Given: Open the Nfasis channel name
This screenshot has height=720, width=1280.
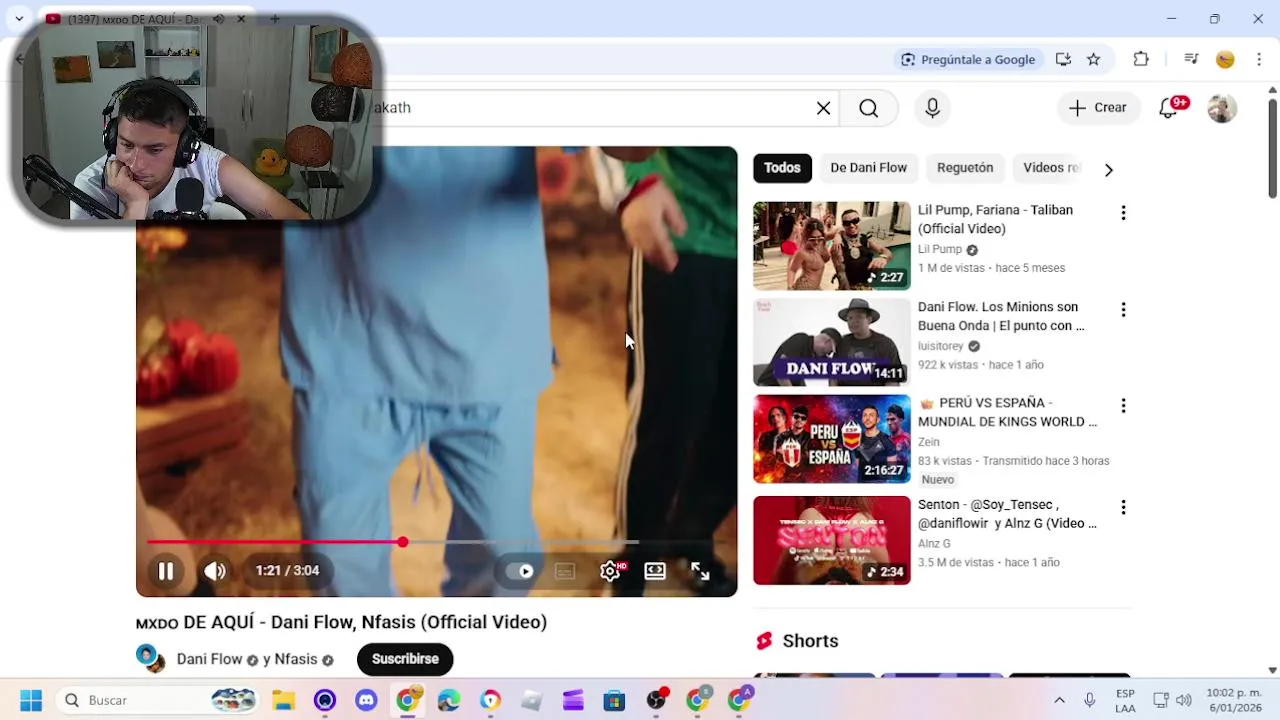Looking at the screenshot, I should [x=296, y=659].
